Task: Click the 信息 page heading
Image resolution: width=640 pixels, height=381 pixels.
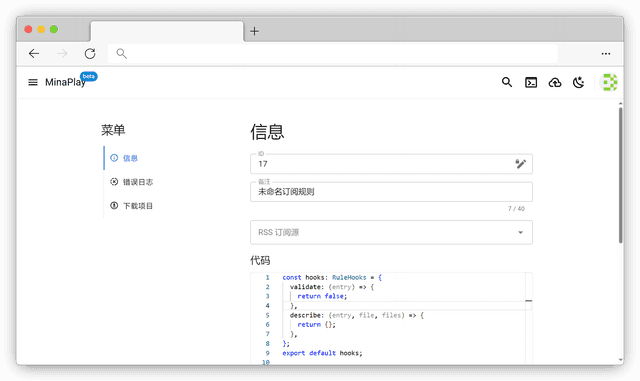Action: click(x=267, y=132)
